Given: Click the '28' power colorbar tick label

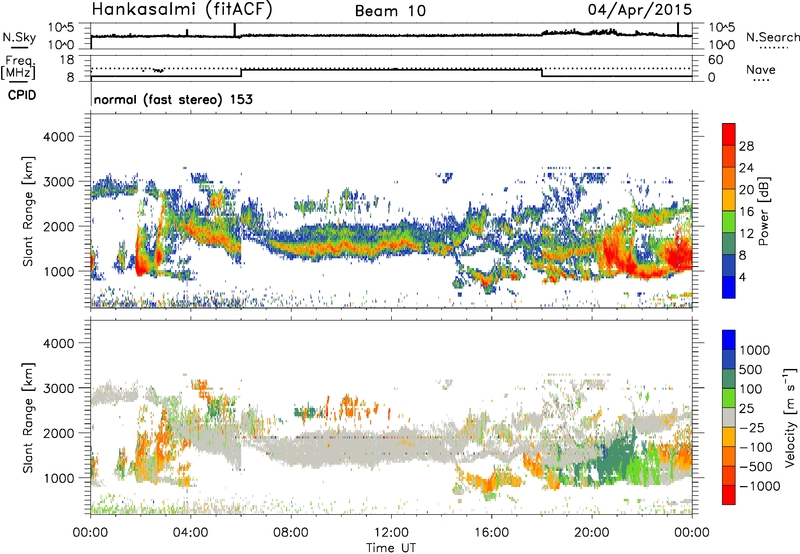Looking at the screenshot, I should (x=746, y=146).
